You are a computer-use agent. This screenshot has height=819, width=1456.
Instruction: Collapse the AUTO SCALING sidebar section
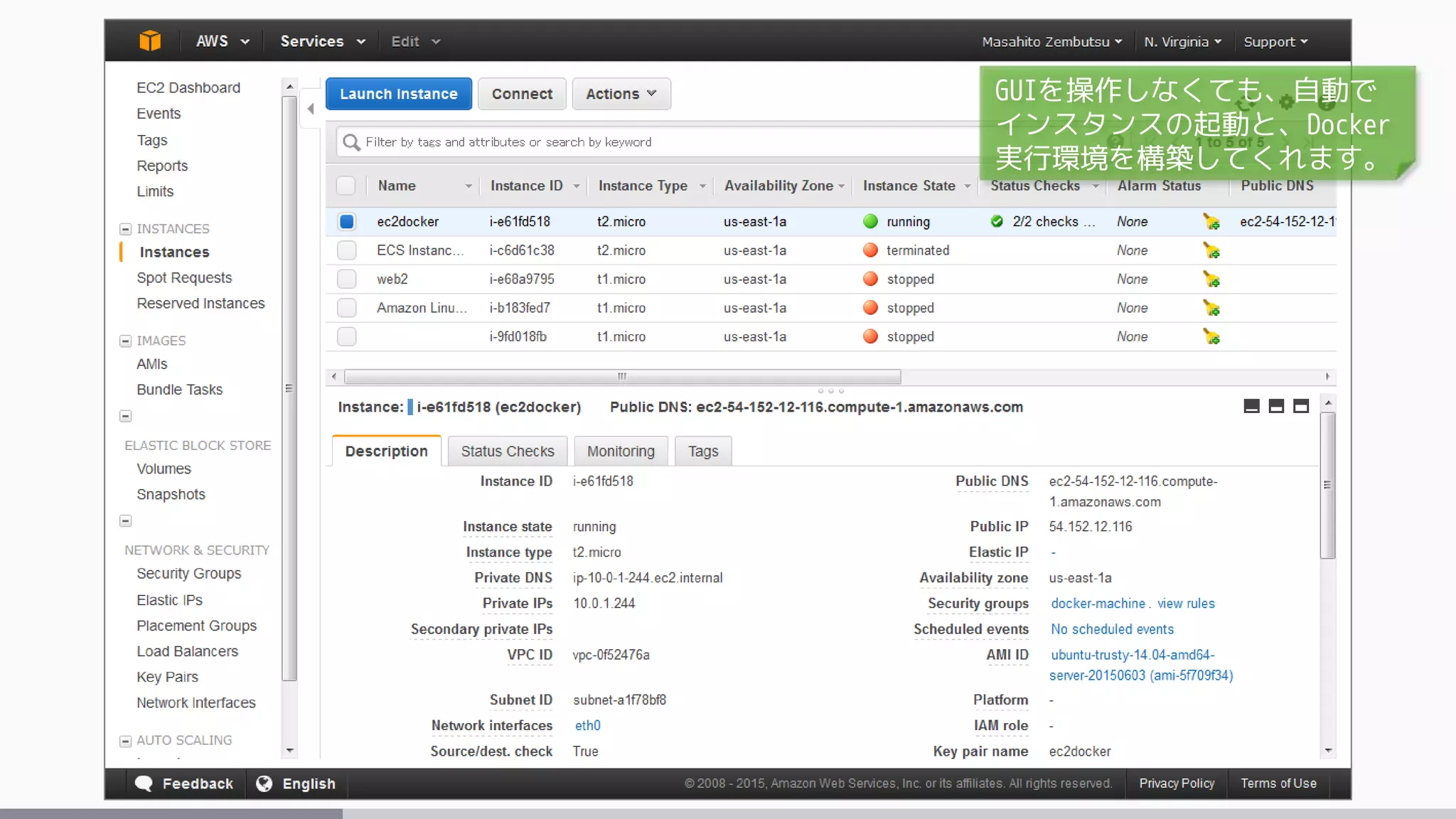[x=125, y=741]
